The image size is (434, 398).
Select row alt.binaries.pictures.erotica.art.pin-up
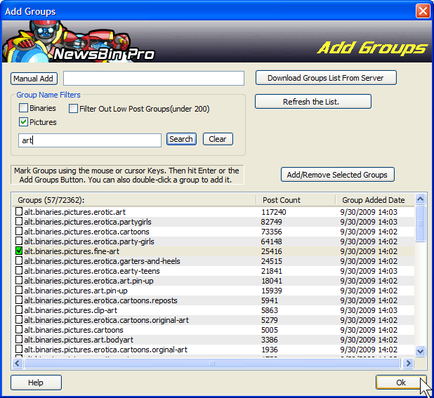[x=213, y=281]
